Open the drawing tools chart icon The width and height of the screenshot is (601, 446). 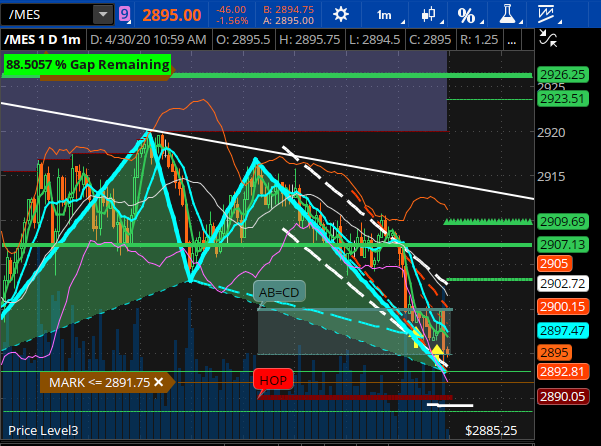coord(547,15)
